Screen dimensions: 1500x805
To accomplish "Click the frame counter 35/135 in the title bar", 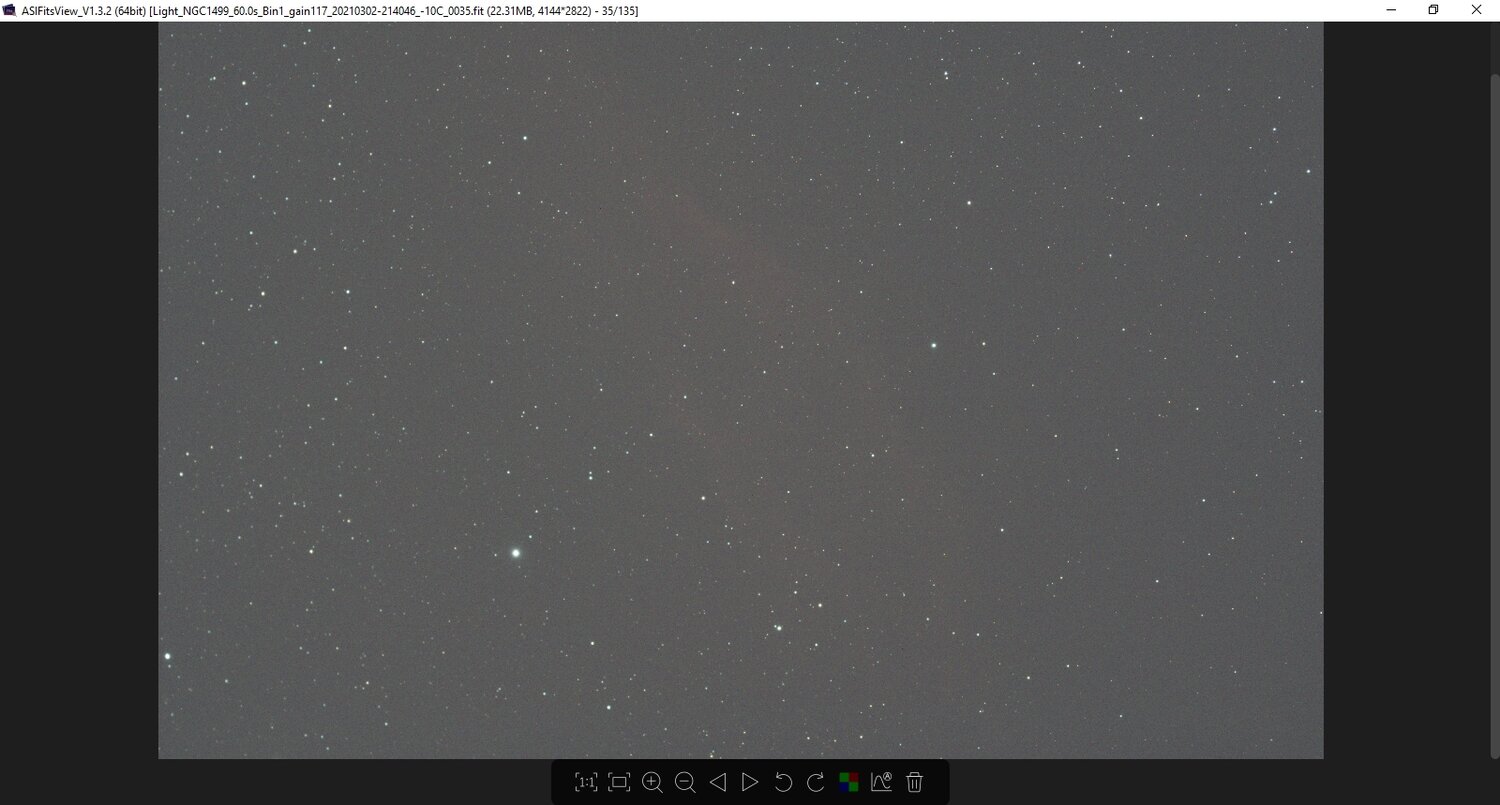I will point(616,10).
